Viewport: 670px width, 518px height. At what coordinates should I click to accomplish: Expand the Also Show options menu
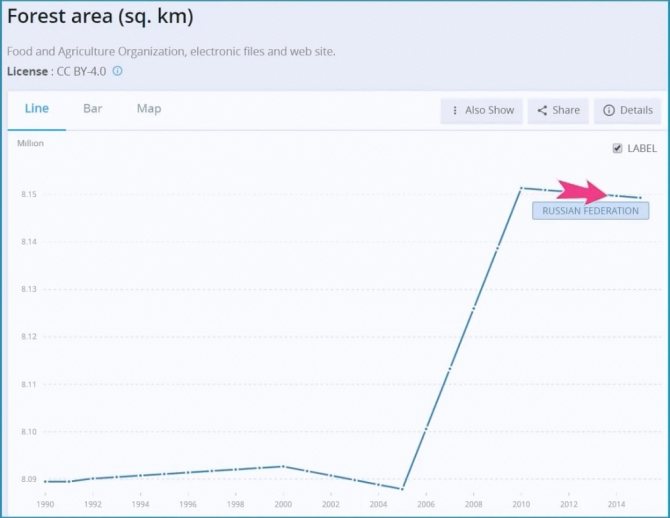482,111
